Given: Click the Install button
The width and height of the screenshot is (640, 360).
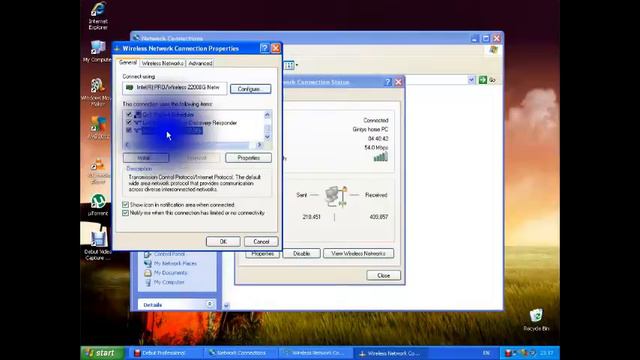Looking at the screenshot, I should coord(146,158).
